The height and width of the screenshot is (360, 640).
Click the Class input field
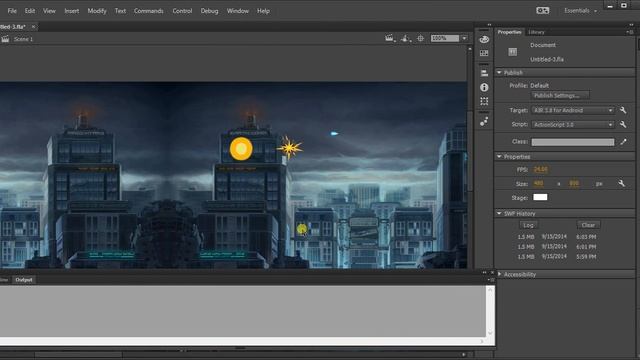[x=573, y=142]
